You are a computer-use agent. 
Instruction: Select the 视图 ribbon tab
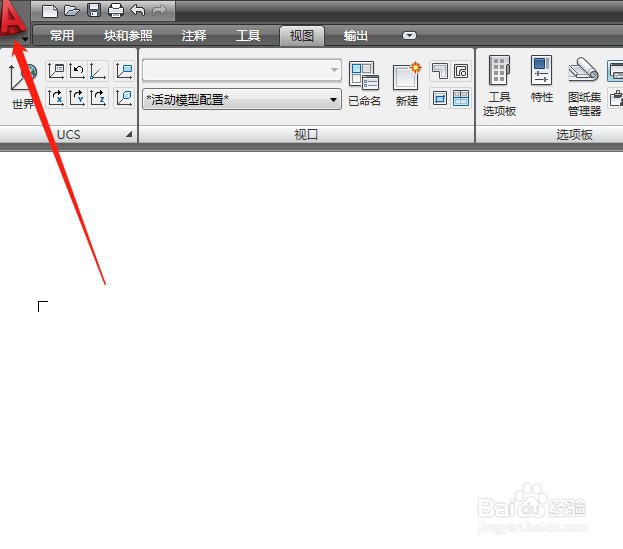[302, 36]
